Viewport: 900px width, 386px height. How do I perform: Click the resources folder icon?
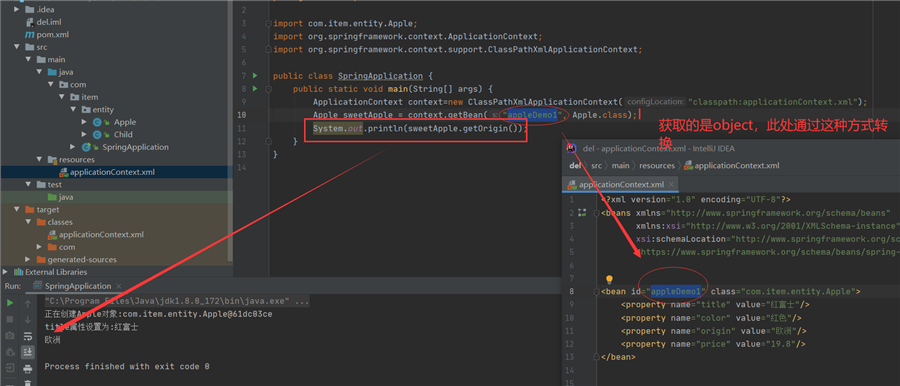[52, 160]
